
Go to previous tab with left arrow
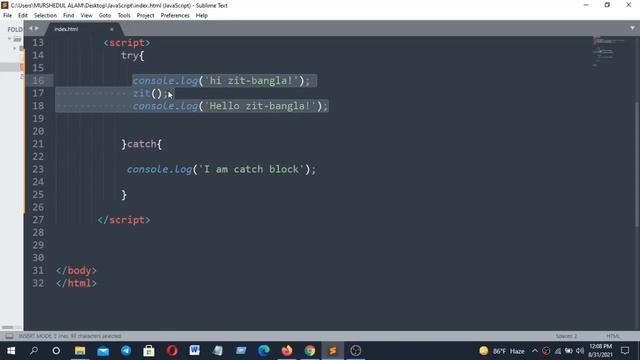pyautogui.click(x=31, y=29)
